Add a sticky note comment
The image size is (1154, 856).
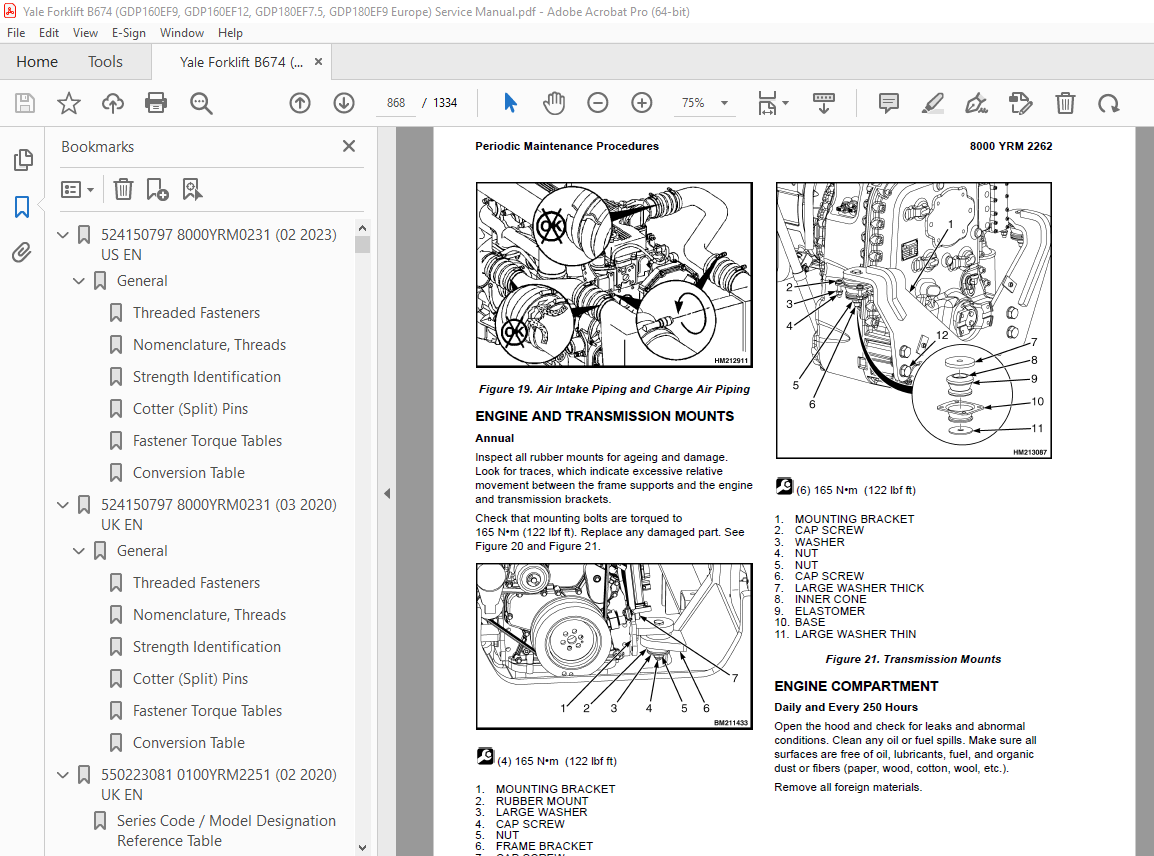coord(889,103)
